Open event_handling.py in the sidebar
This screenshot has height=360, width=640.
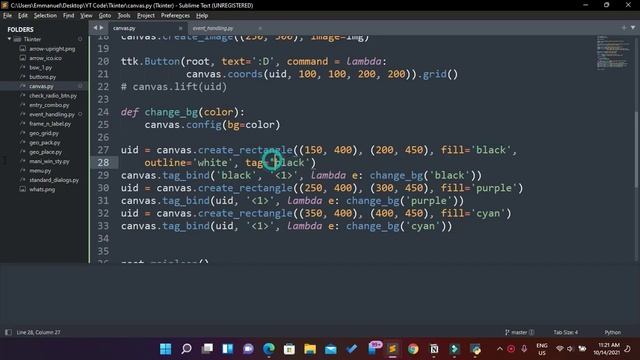point(52,114)
